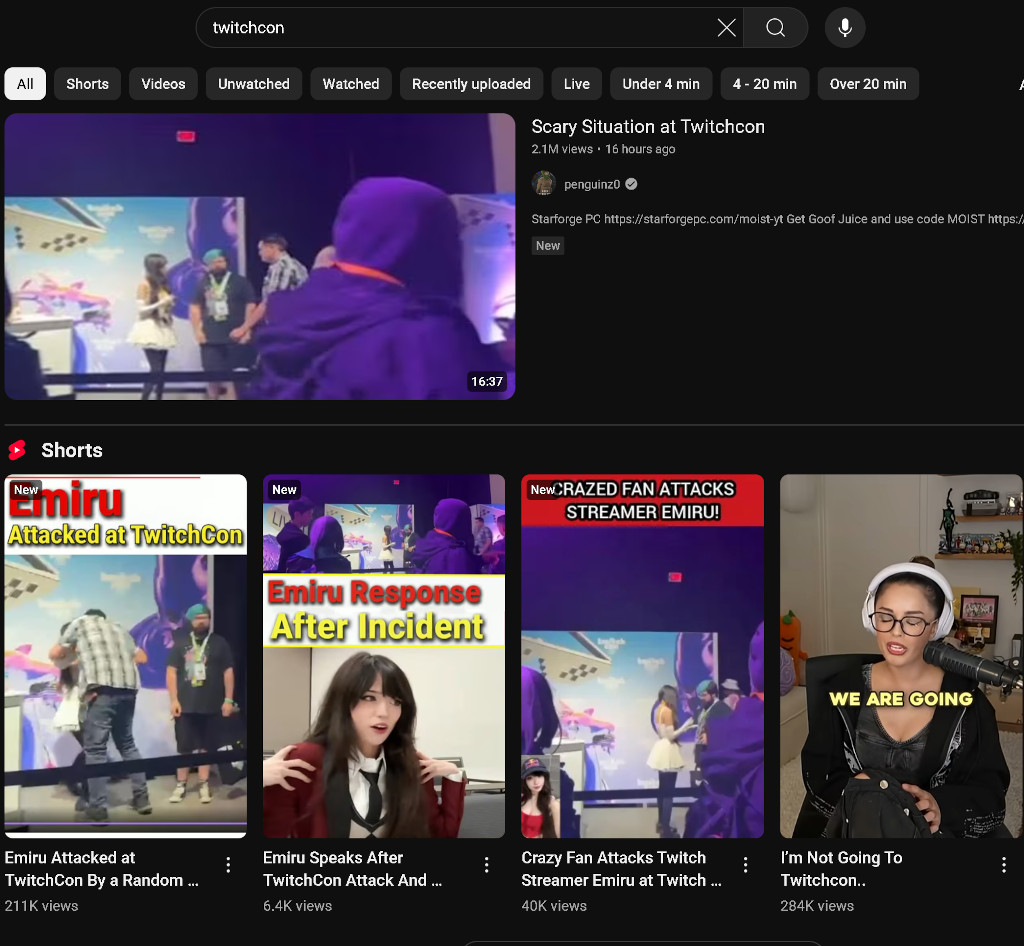This screenshot has height=946, width=1024.
Task: Visit the penguinz0 channel name link
Action: (592, 184)
